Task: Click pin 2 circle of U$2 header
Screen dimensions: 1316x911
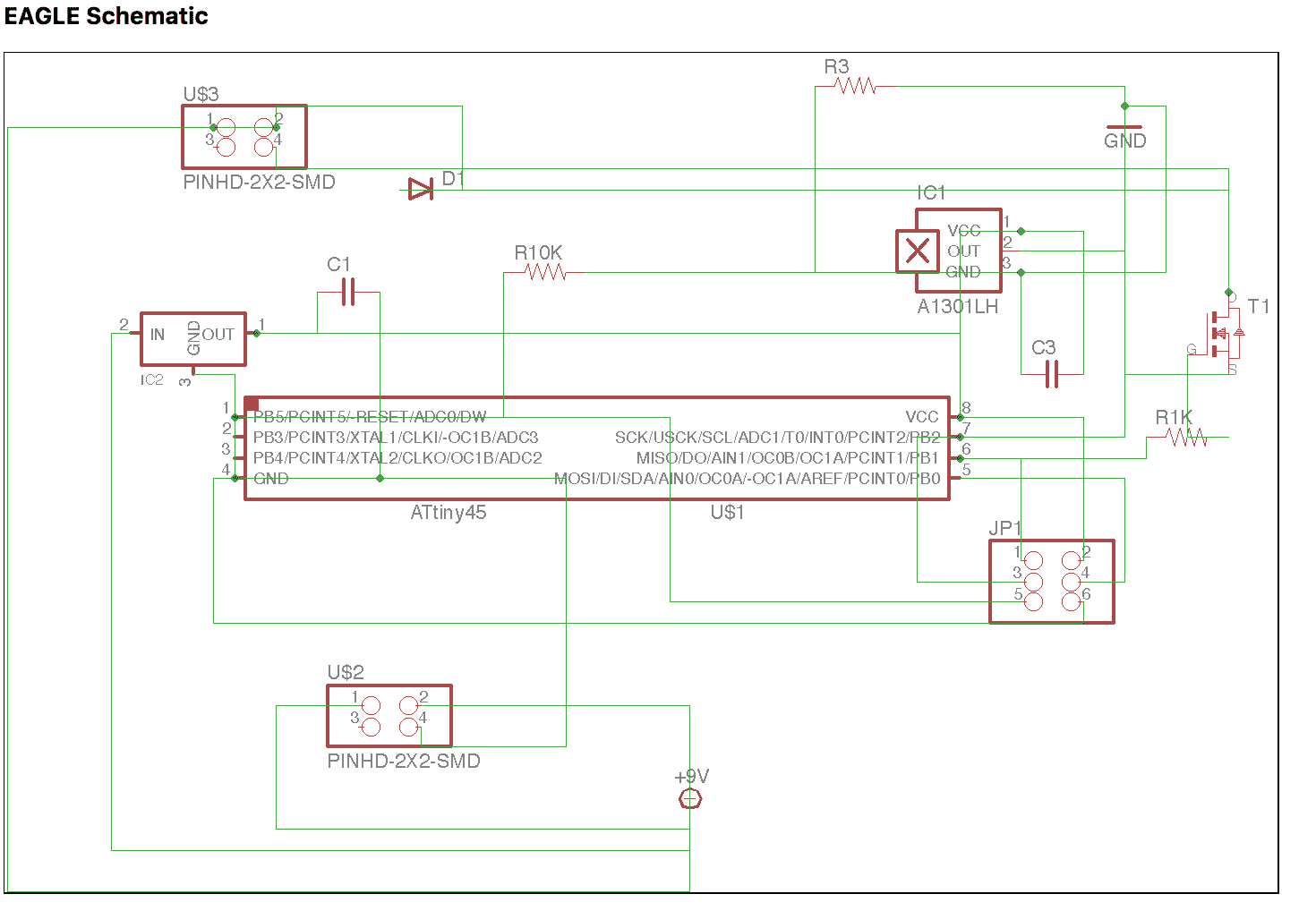Action: pos(408,706)
